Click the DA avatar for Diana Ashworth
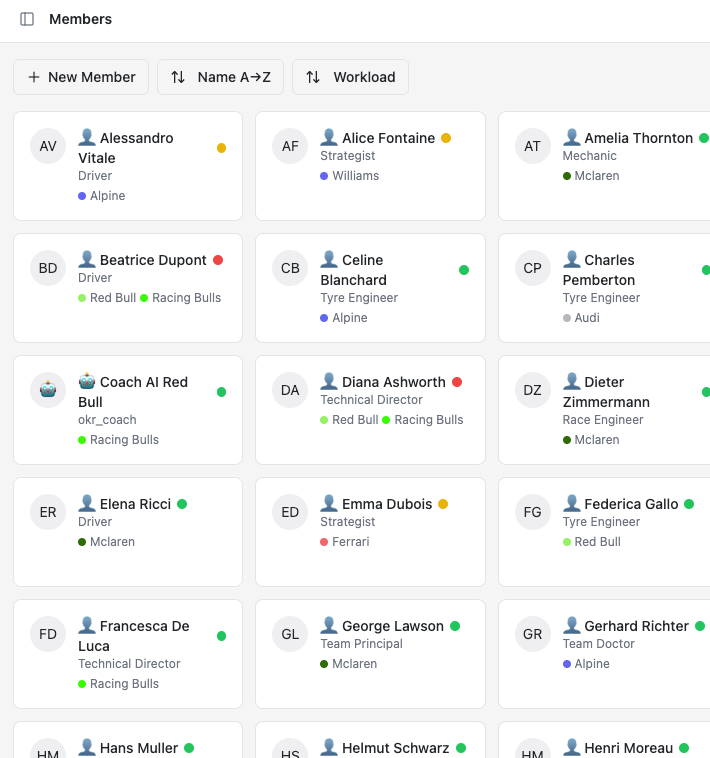The height and width of the screenshot is (758, 710). 290,390
